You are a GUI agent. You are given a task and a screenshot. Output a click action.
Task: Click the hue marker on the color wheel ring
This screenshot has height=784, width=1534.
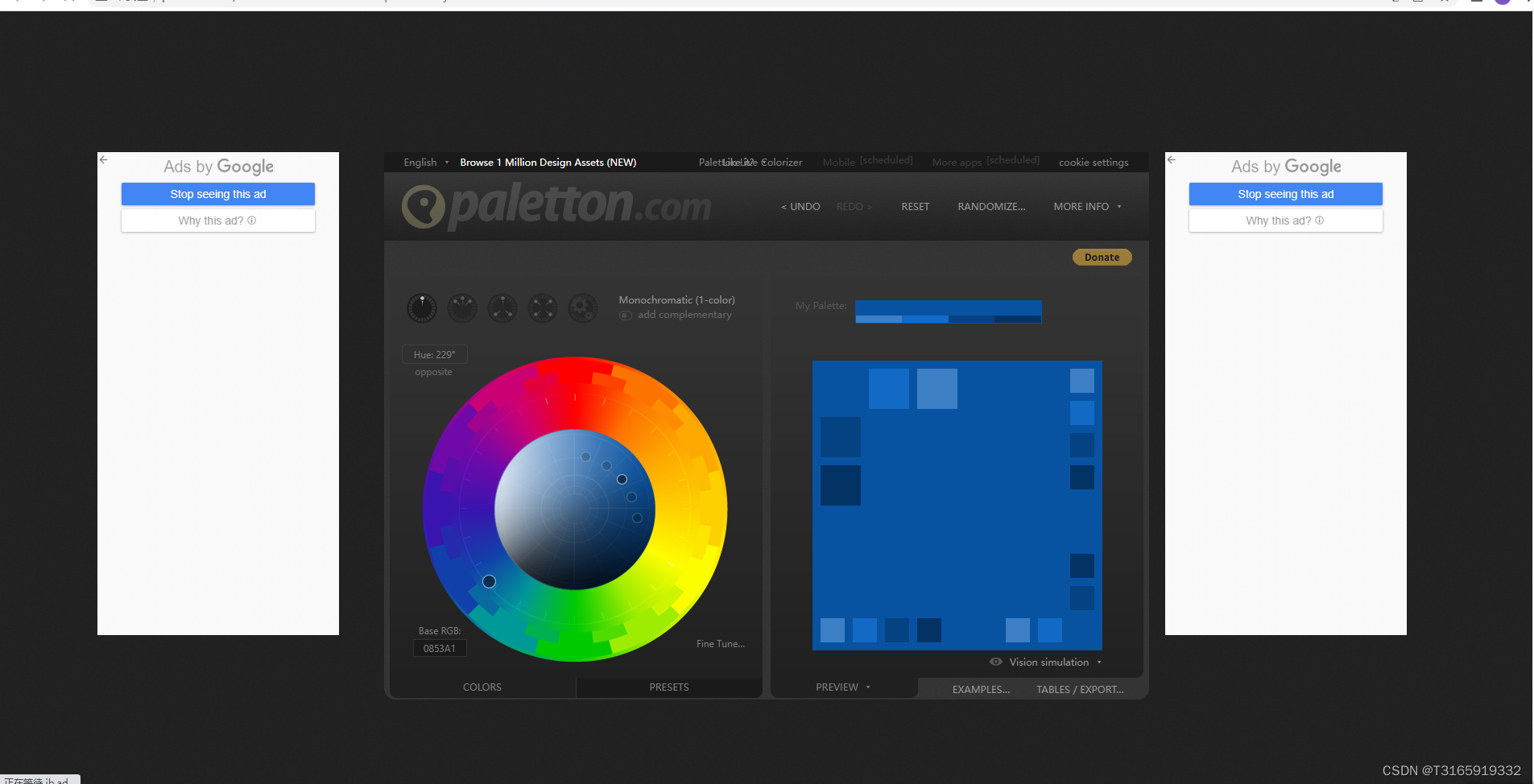coord(489,581)
